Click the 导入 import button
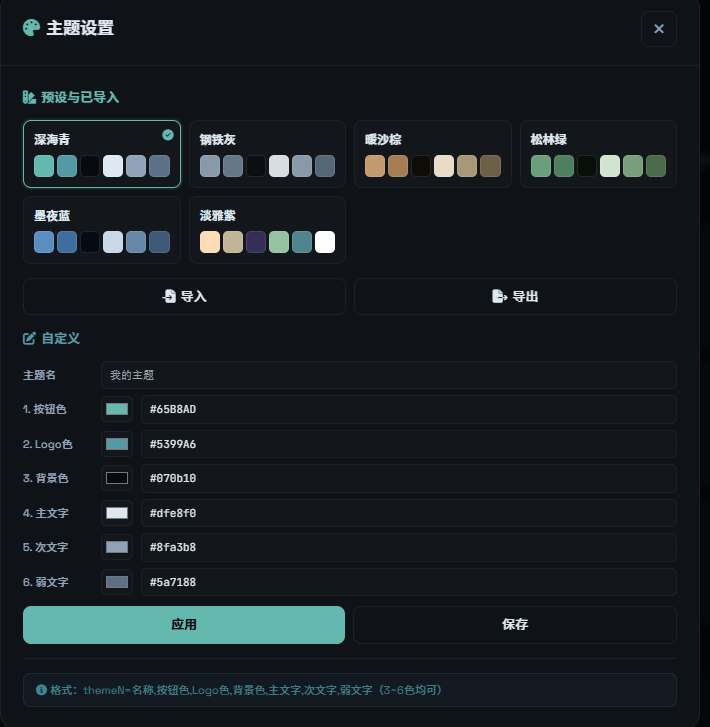 click(184, 296)
